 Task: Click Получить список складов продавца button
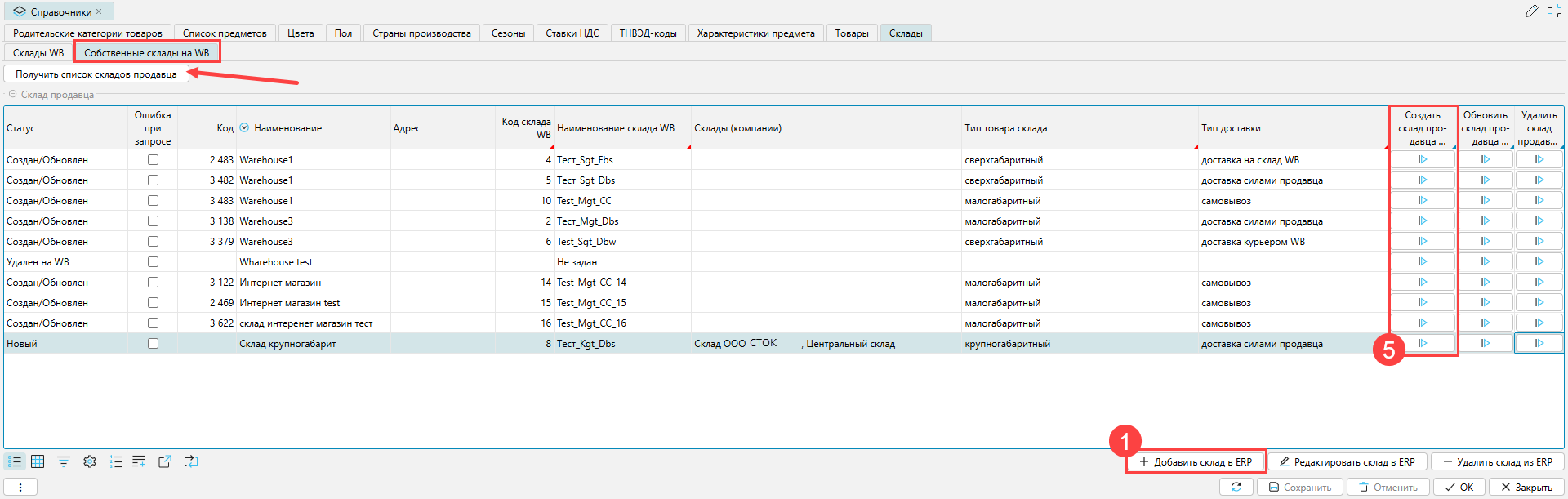pyautogui.click(x=96, y=74)
